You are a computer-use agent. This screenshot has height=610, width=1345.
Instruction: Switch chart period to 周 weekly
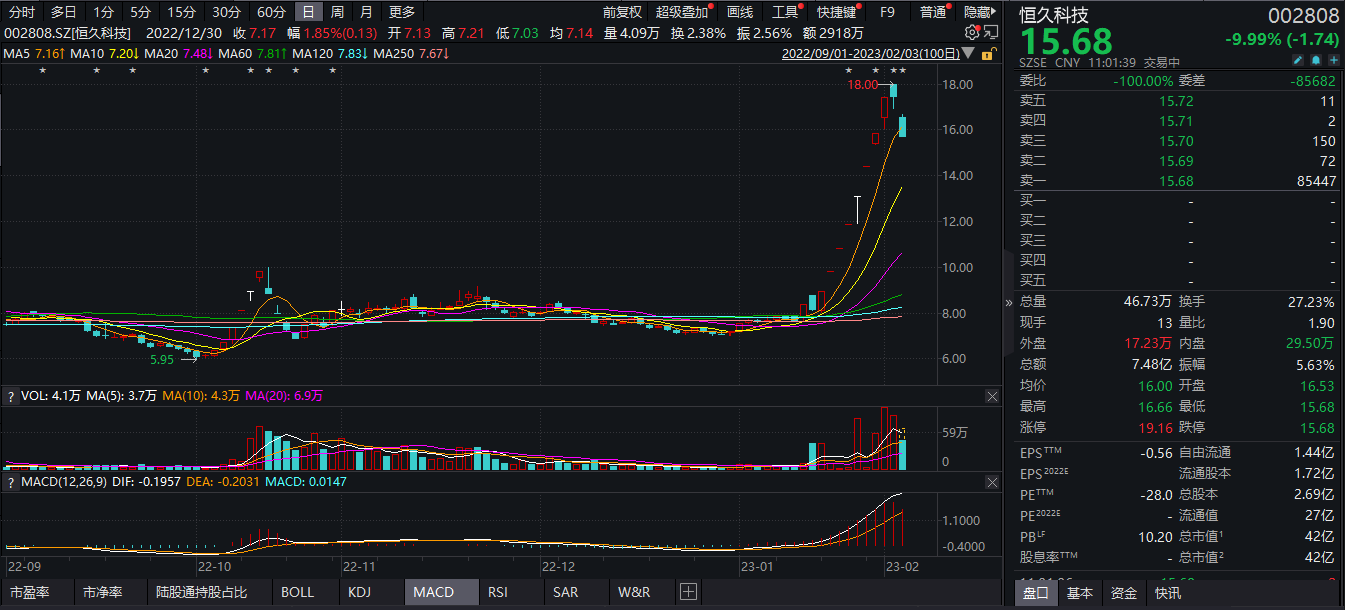pos(337,12)
